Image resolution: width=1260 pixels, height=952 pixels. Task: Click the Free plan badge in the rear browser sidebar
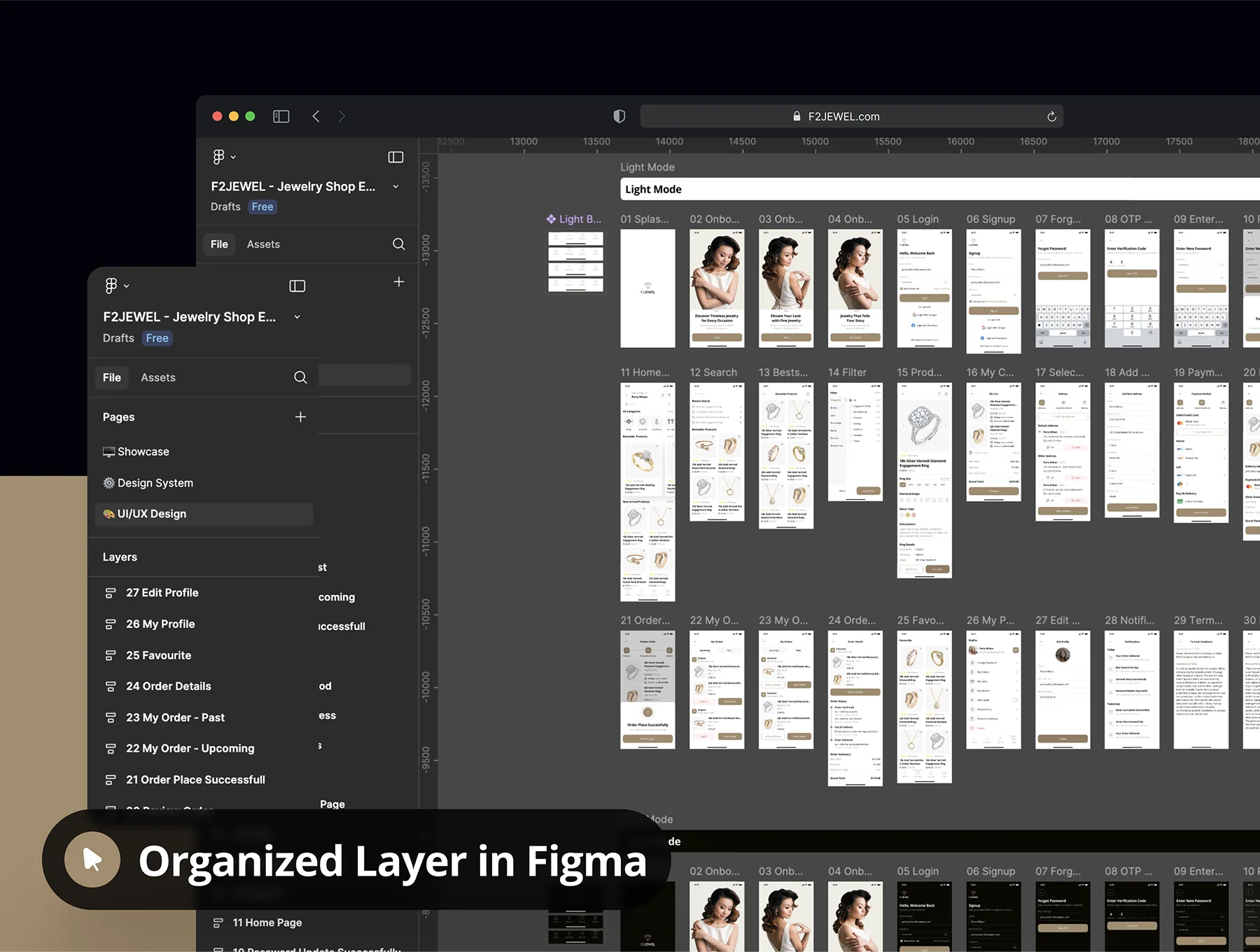coord(262,206)
